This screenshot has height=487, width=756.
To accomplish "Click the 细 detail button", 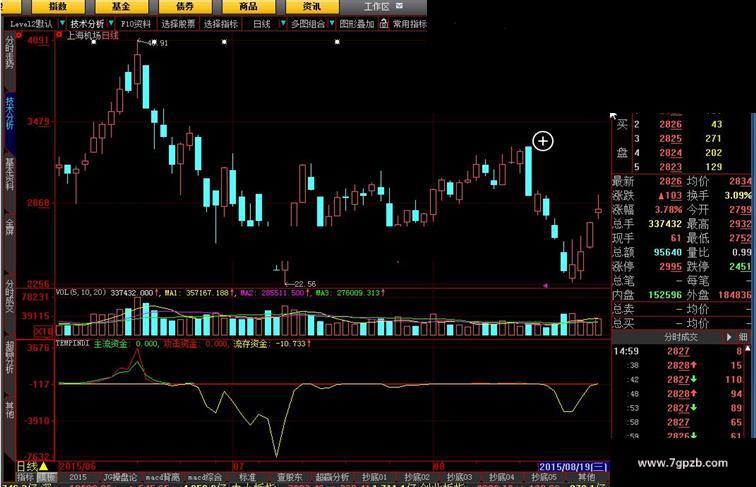I will point(743,337).
